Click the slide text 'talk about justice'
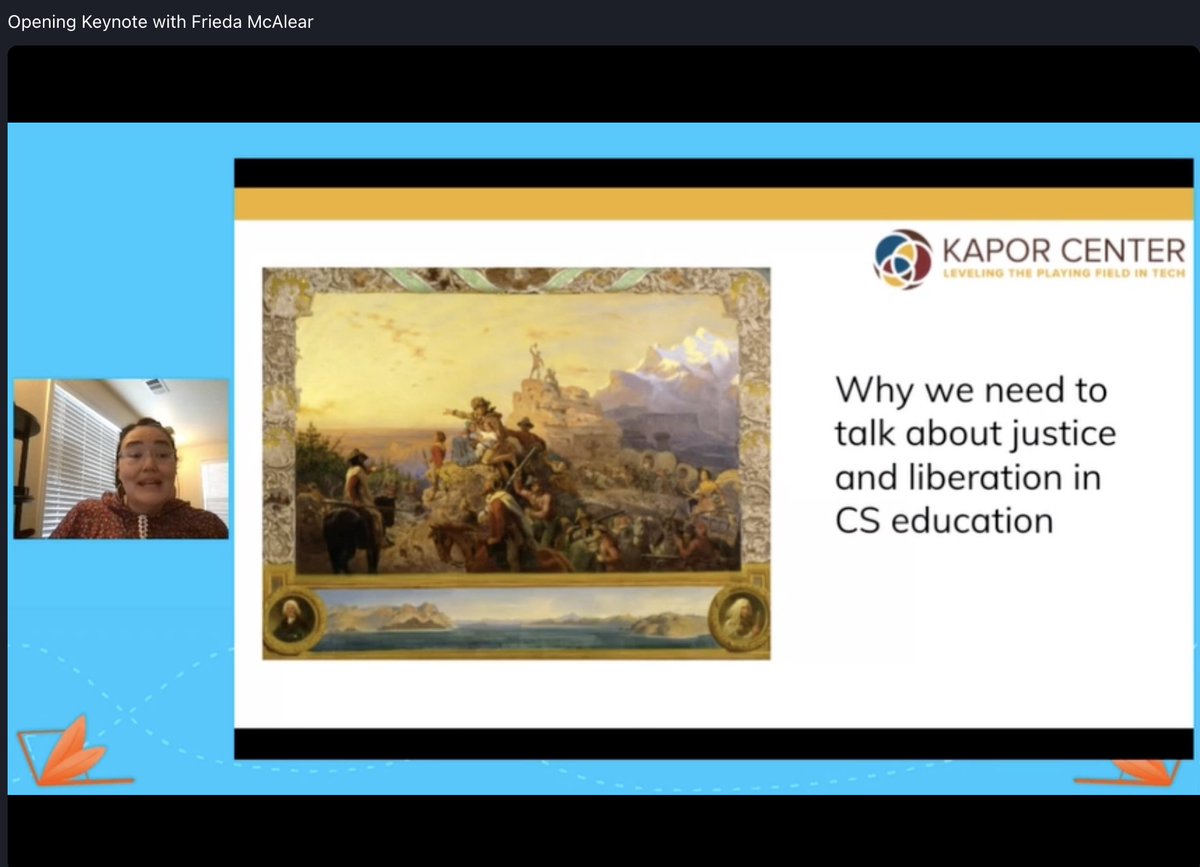 [976, 434]
